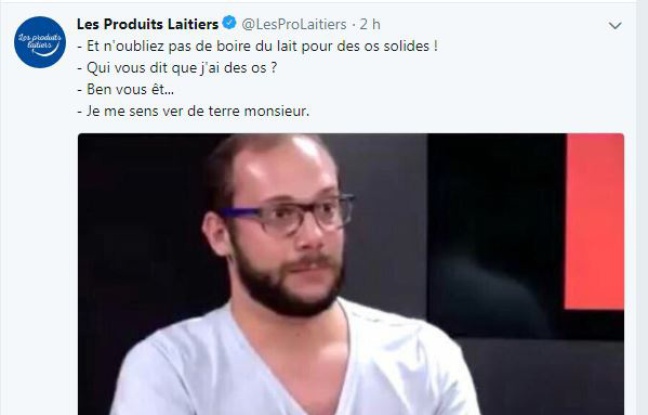Click the truncated line 'Ben vous êt...'
The width and height of the screenshot is (648, 415).
coord(126,89)
